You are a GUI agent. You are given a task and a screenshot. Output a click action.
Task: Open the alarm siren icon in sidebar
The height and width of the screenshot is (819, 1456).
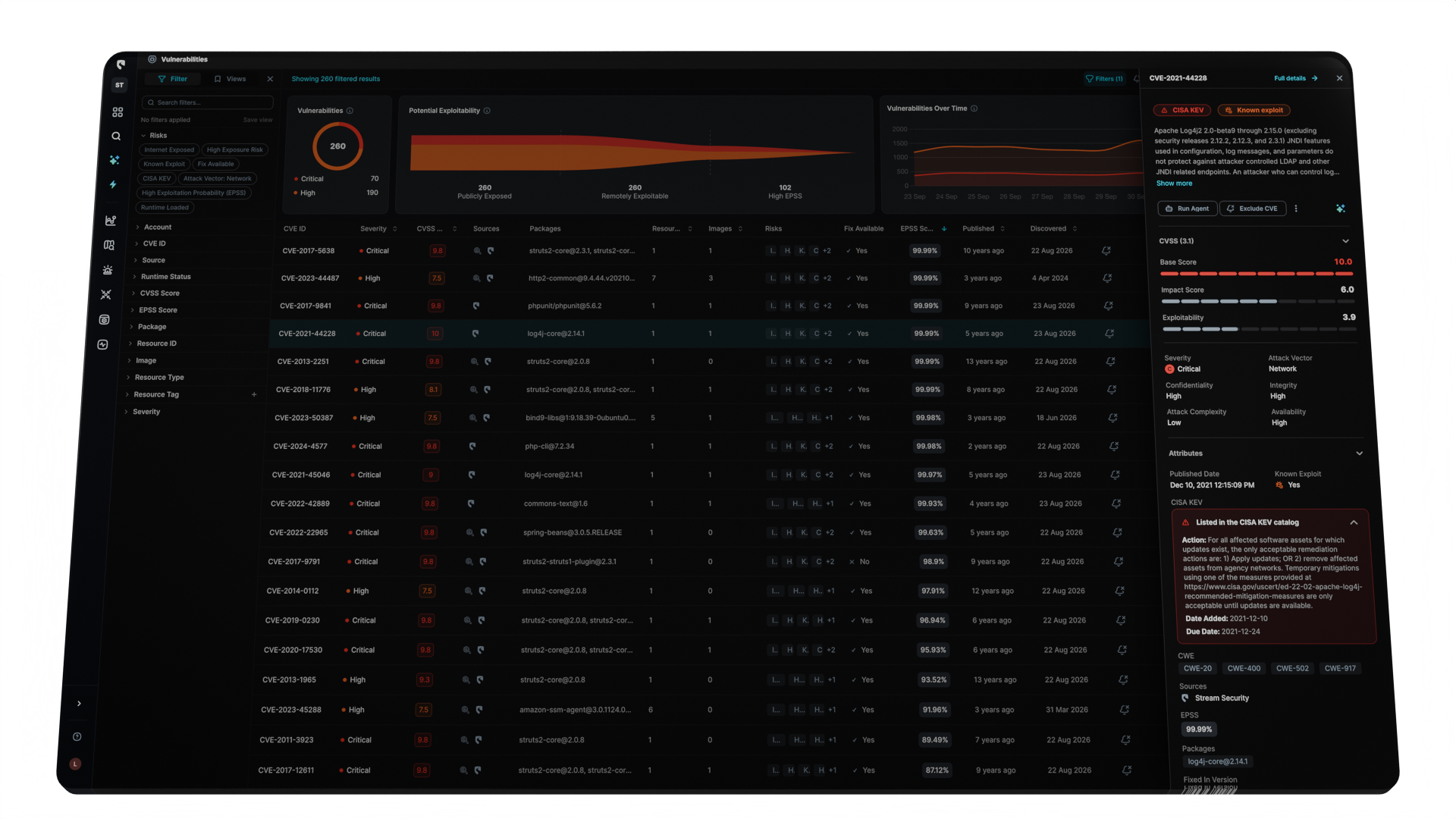pyautogui.click(x=108, y=270)
